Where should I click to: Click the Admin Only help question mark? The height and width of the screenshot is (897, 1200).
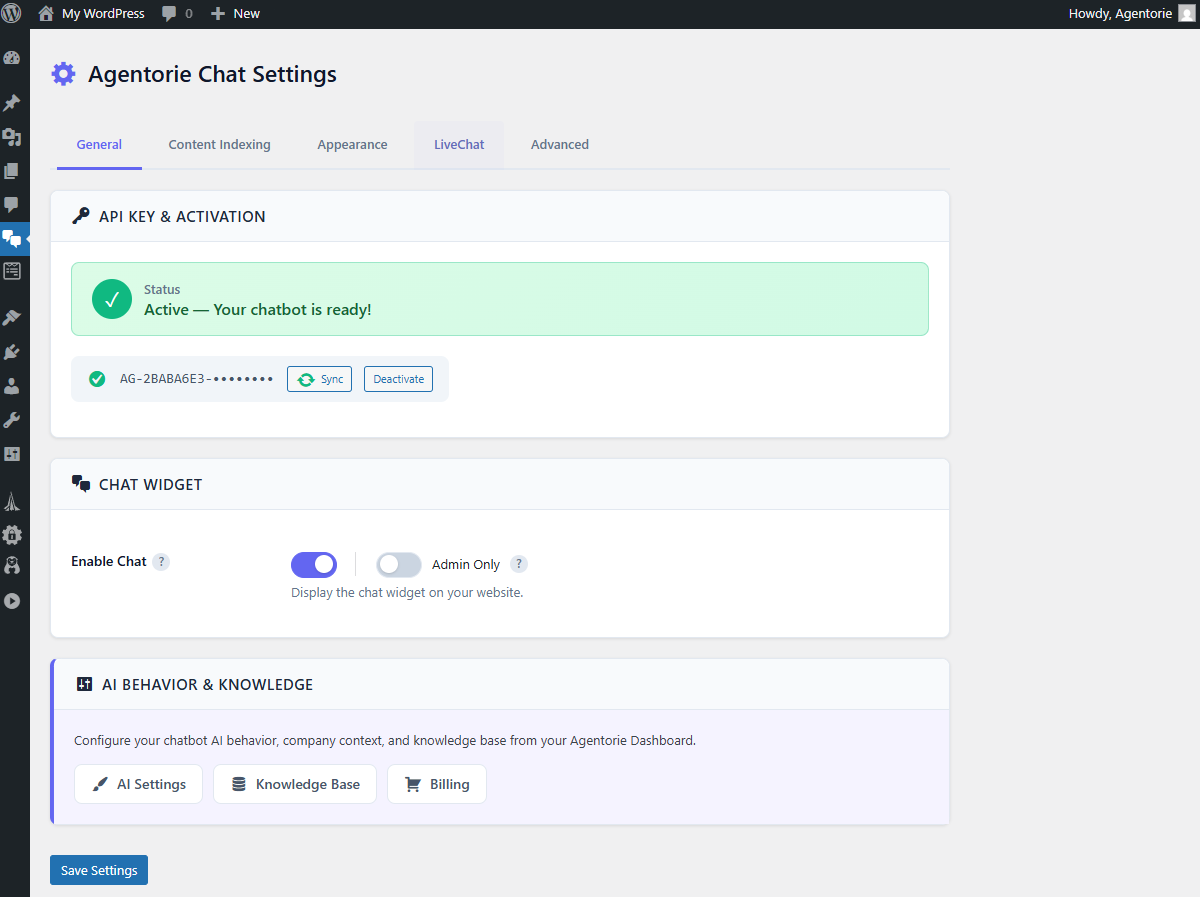[519, 564]
